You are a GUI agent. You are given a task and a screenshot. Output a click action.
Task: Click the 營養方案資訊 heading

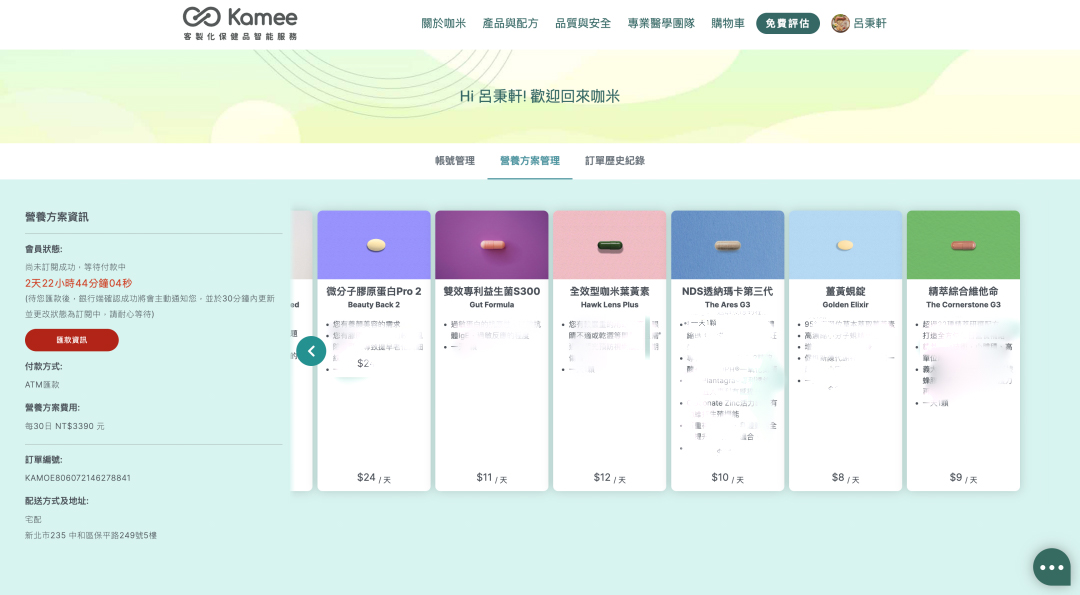click(x=56, y=217)
